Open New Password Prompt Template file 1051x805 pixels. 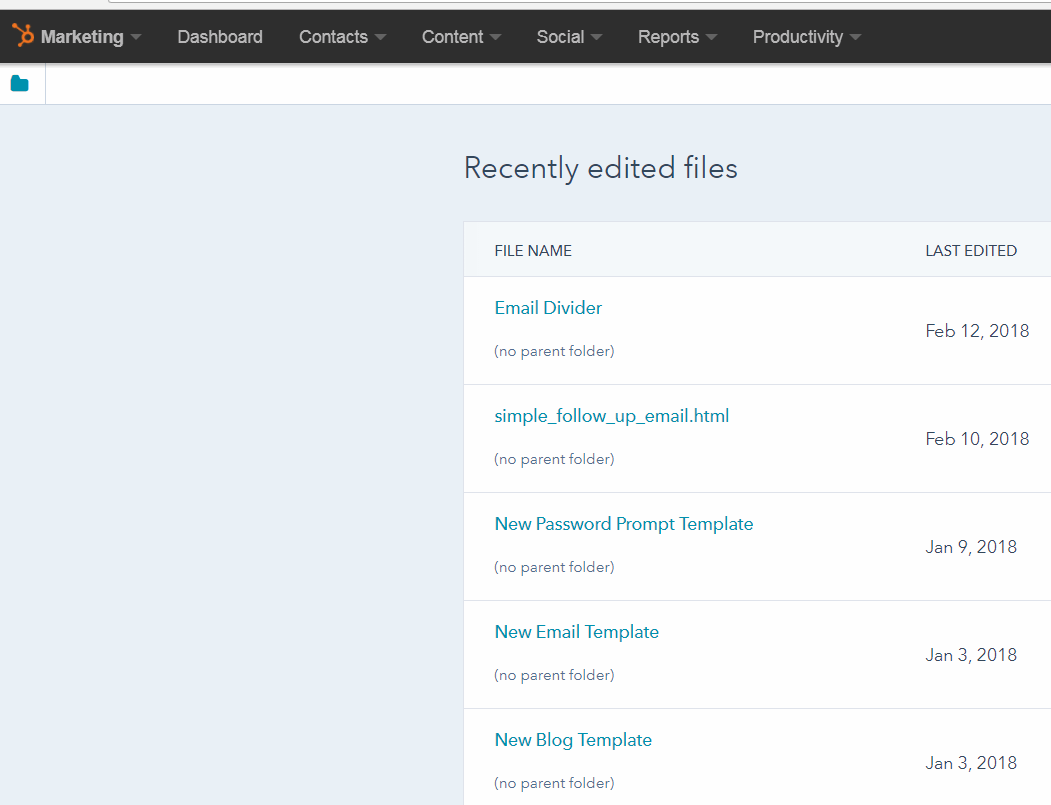pos(623,524)
